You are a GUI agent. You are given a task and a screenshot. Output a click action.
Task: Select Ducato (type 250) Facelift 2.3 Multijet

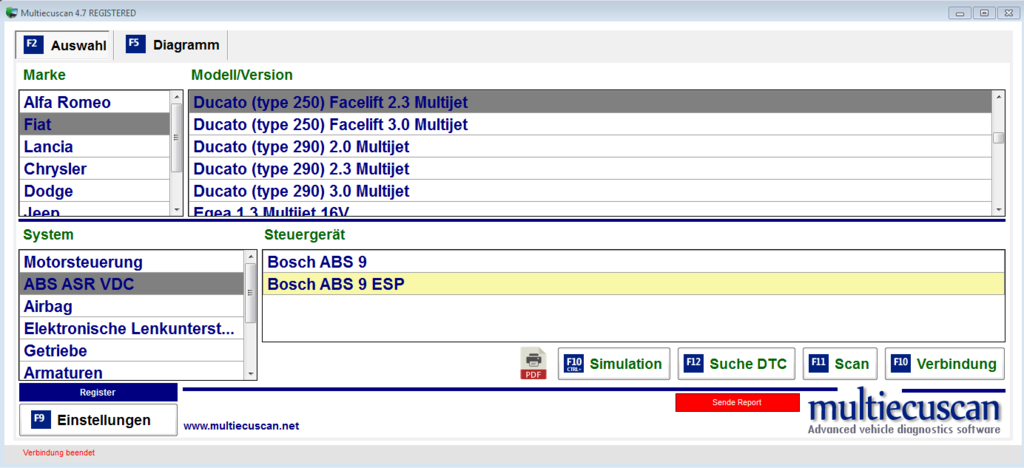tap(590, 102)
